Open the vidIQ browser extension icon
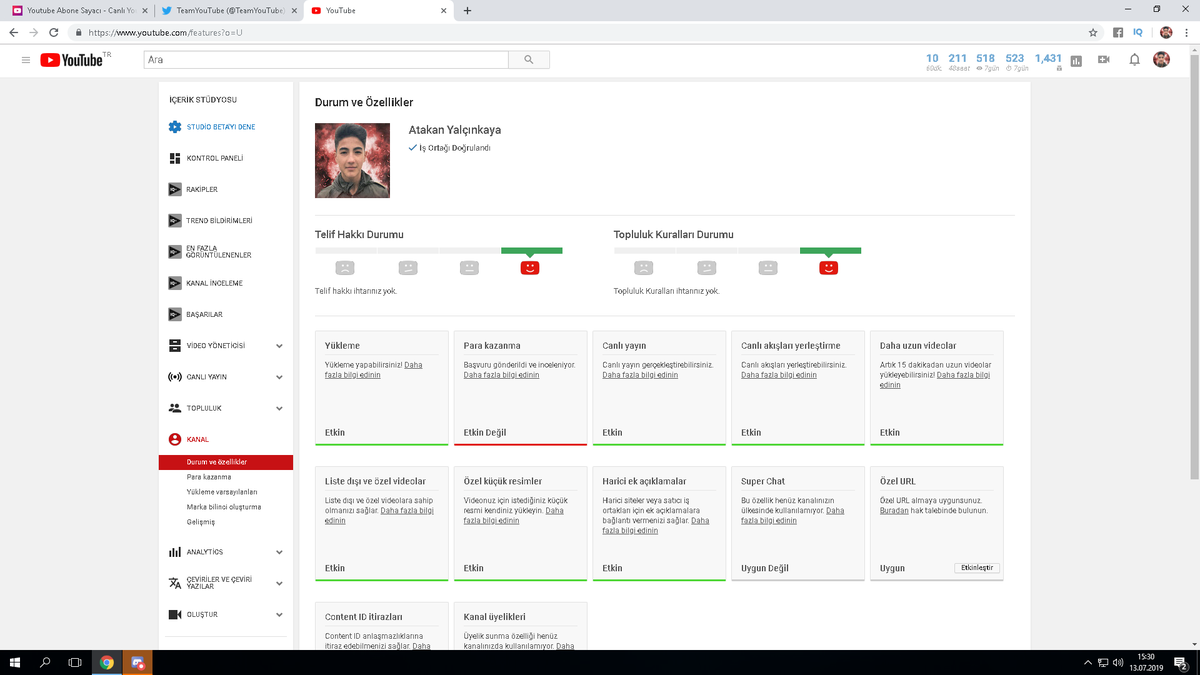The image size is (1200, 675). (1138, 32)
